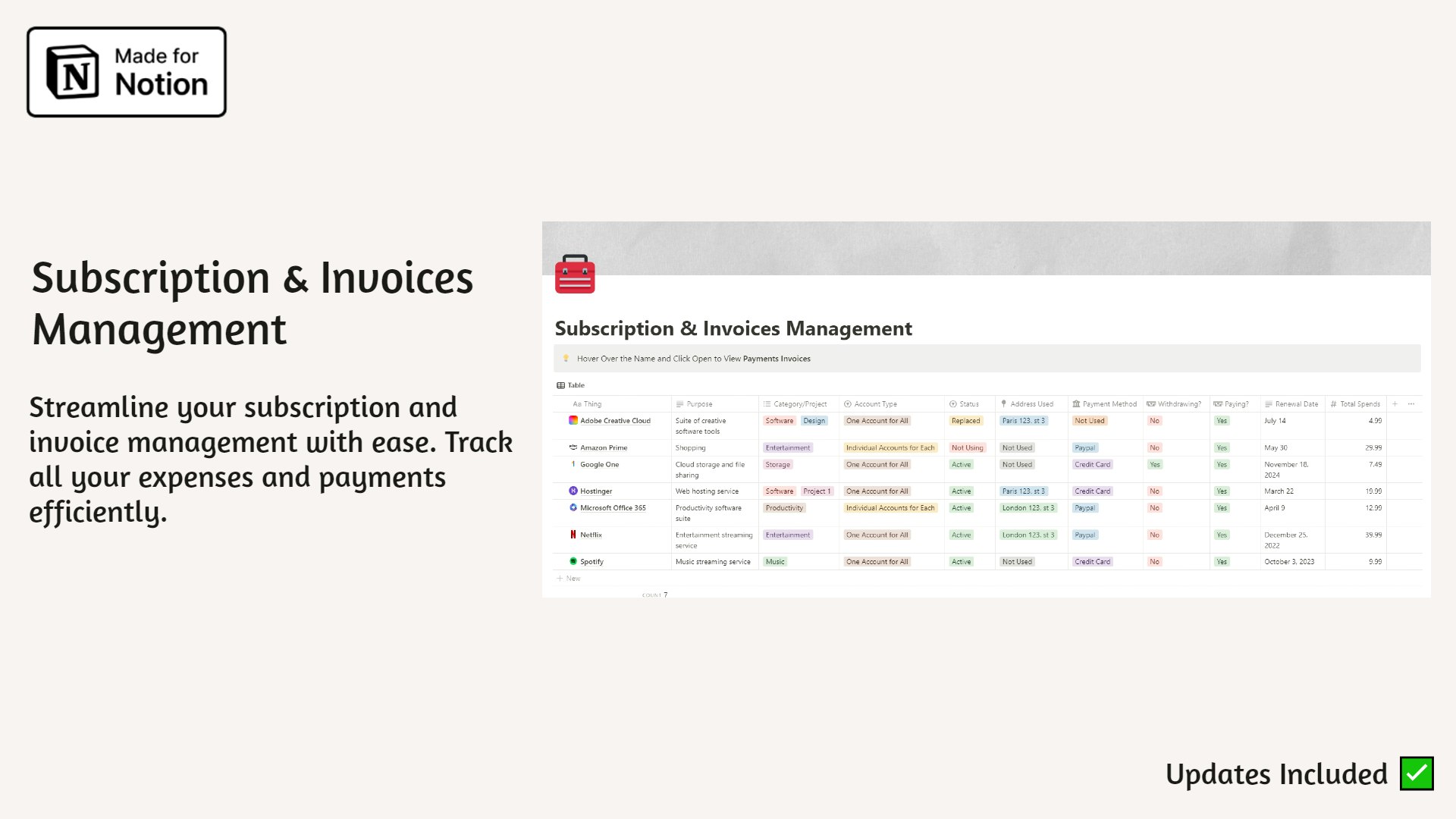Switch to the Table view tab
1456x819 pixels.
pos(570,385)
